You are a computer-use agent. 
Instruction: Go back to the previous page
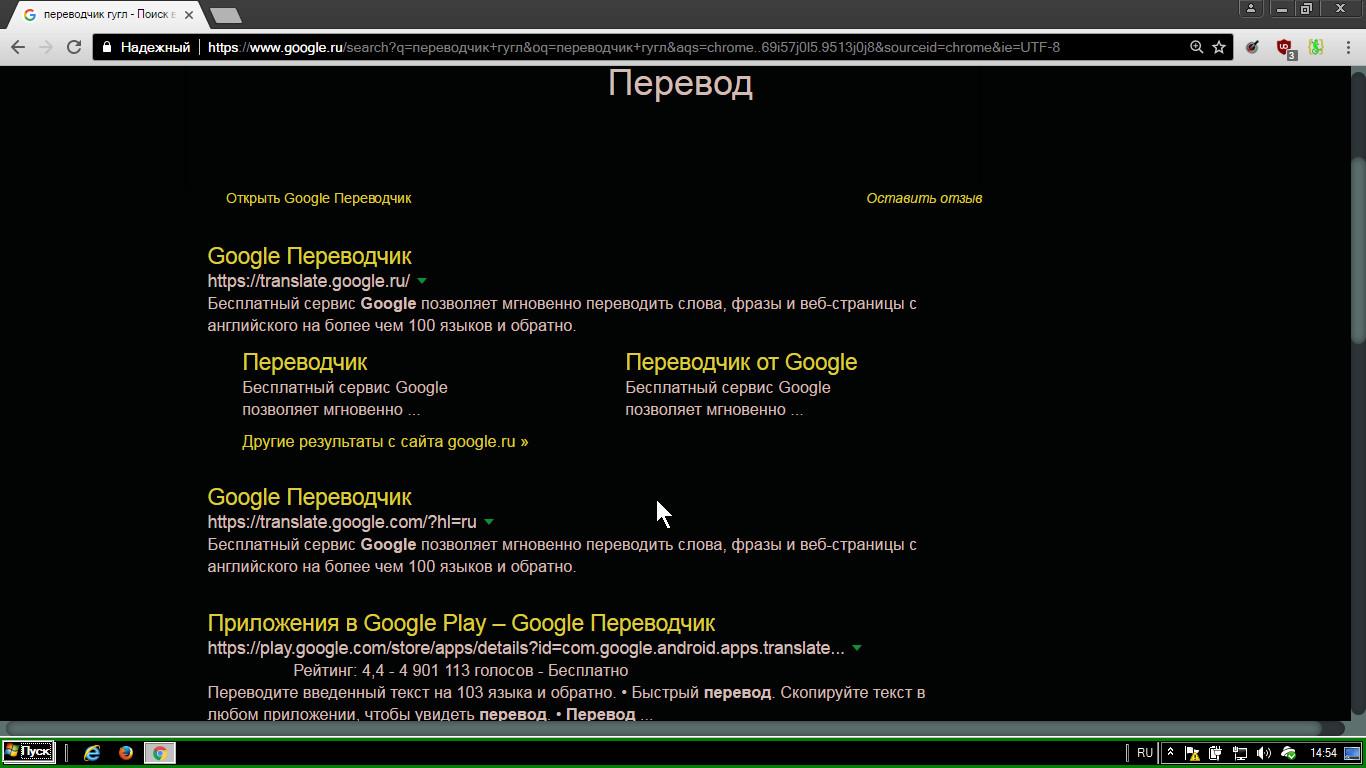(x=18, y=47)
